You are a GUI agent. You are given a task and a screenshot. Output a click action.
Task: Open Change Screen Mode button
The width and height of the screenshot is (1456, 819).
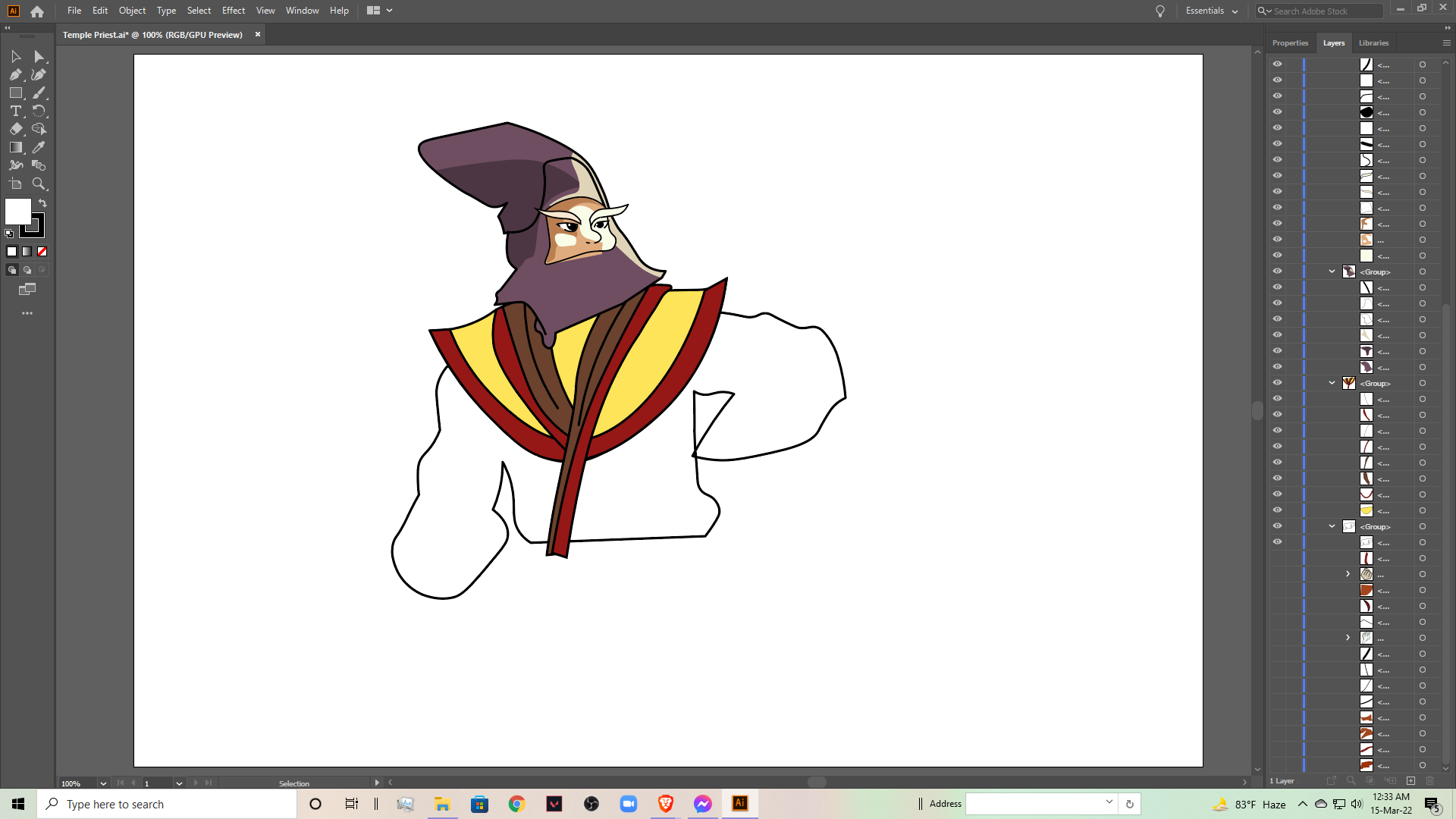coord(27,290)
